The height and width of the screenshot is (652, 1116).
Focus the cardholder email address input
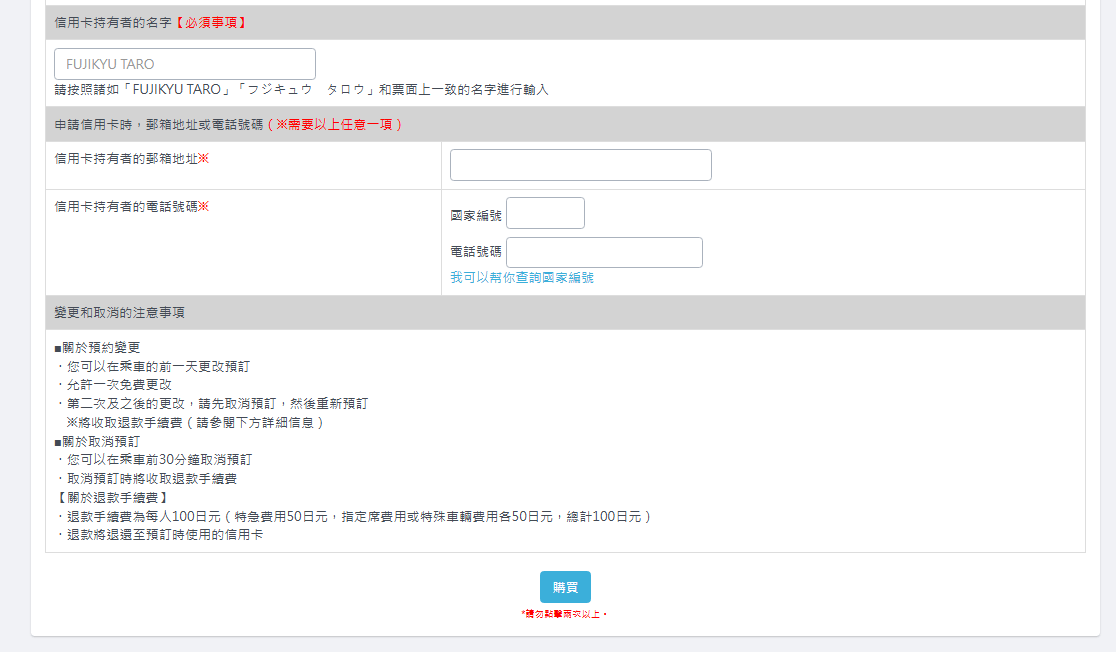(x=580, y=165)
